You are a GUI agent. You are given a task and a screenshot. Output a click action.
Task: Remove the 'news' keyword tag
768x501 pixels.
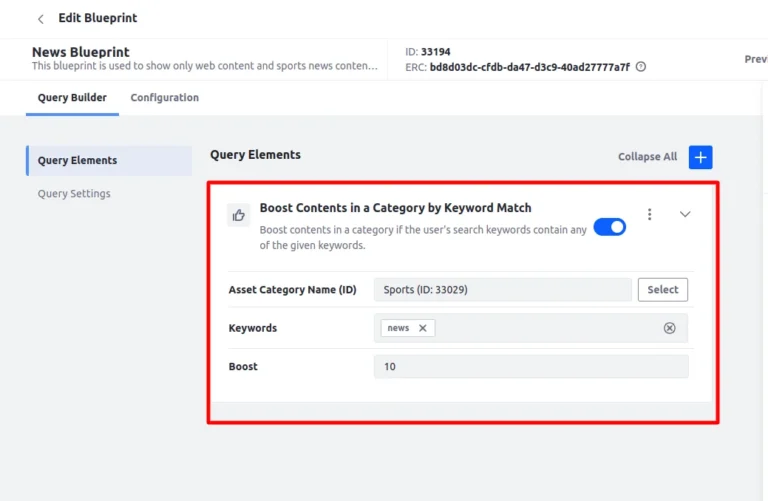click(x=423, y=328)
